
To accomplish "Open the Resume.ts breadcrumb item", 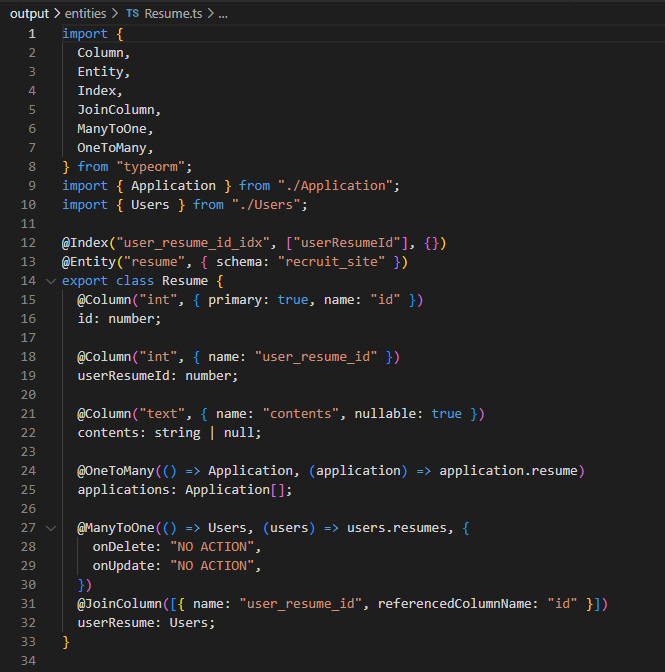I will (x=173, y=14).
